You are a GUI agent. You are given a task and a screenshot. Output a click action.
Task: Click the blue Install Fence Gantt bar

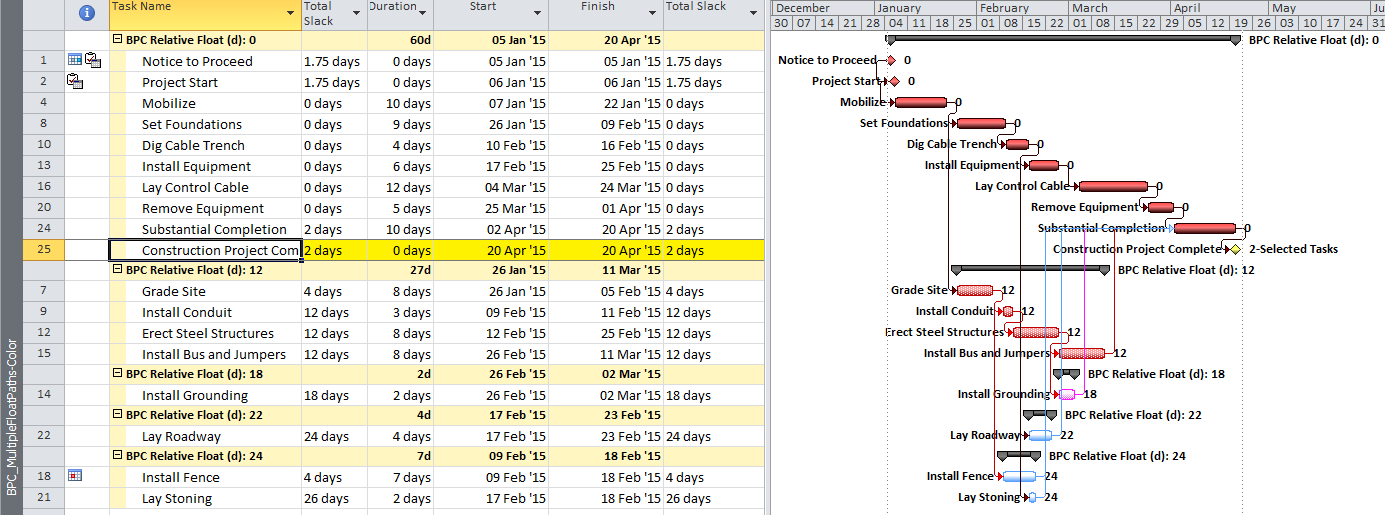pos(1019,477)
